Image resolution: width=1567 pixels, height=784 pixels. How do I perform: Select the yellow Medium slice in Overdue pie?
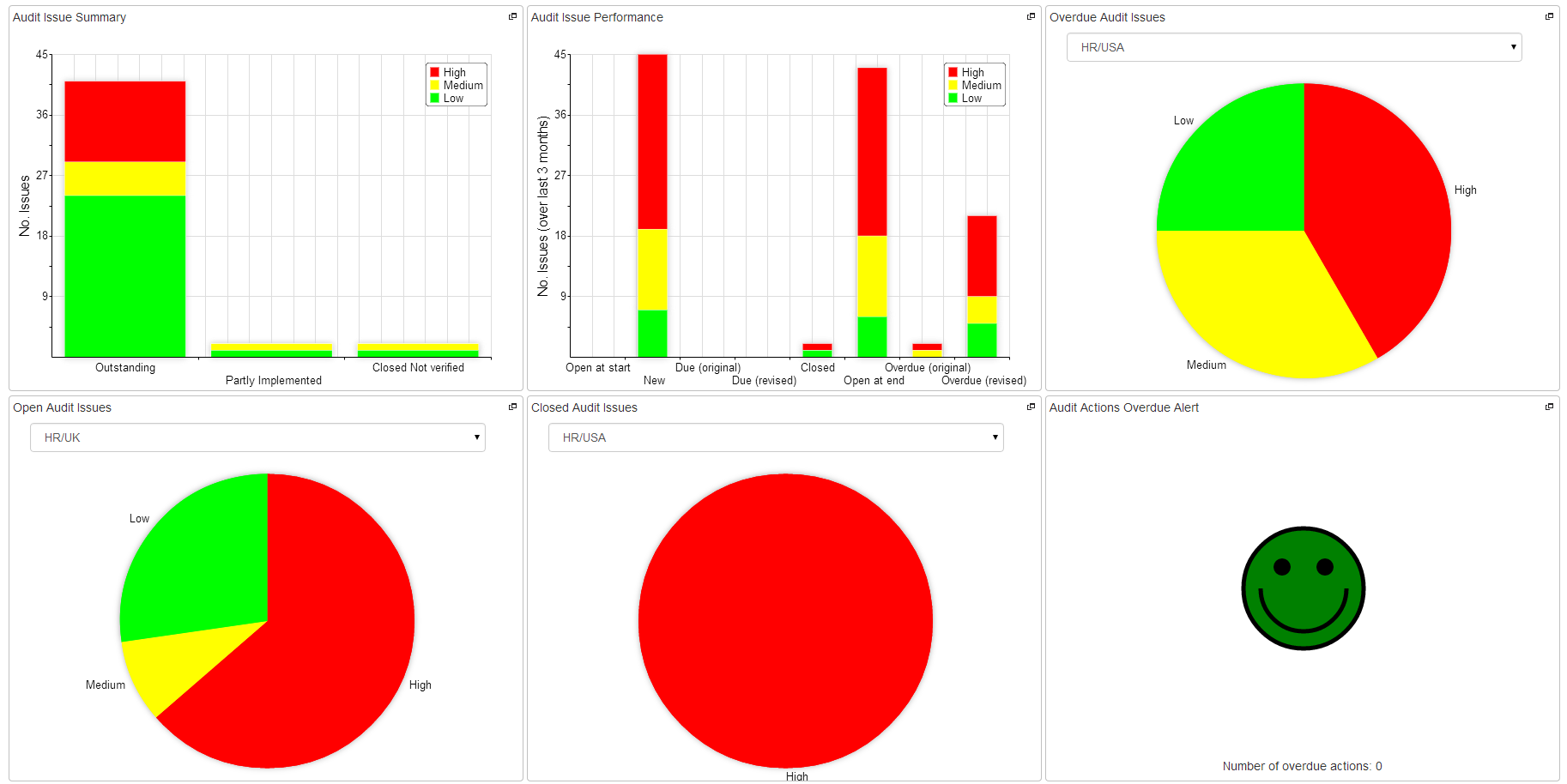1261,300
